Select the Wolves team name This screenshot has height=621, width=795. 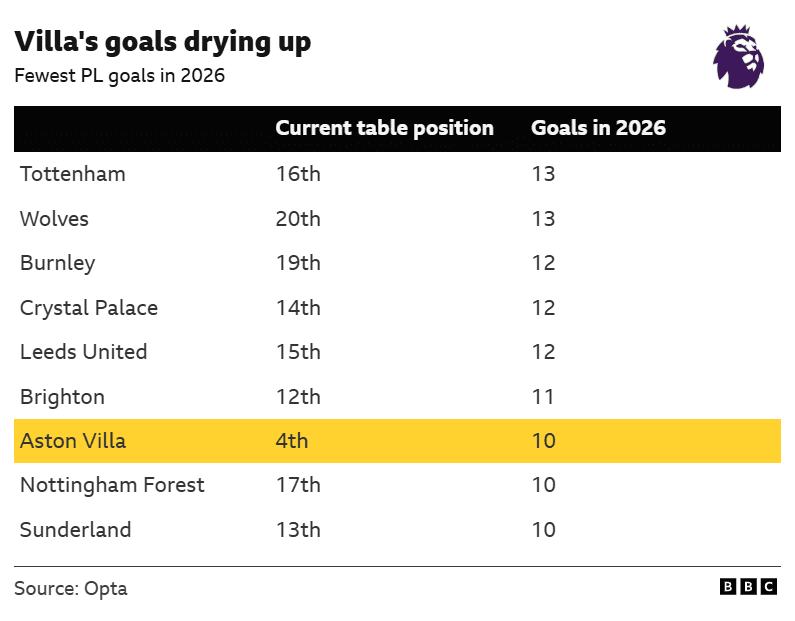[54, 219]
